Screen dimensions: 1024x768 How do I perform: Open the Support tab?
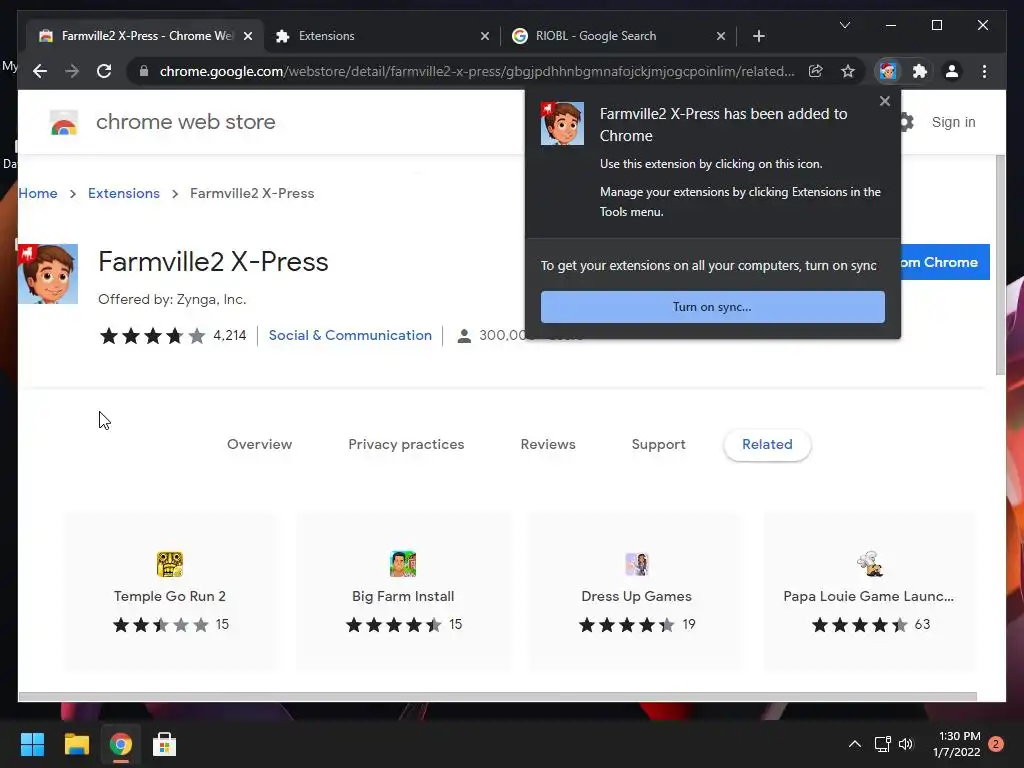[658, 444]
